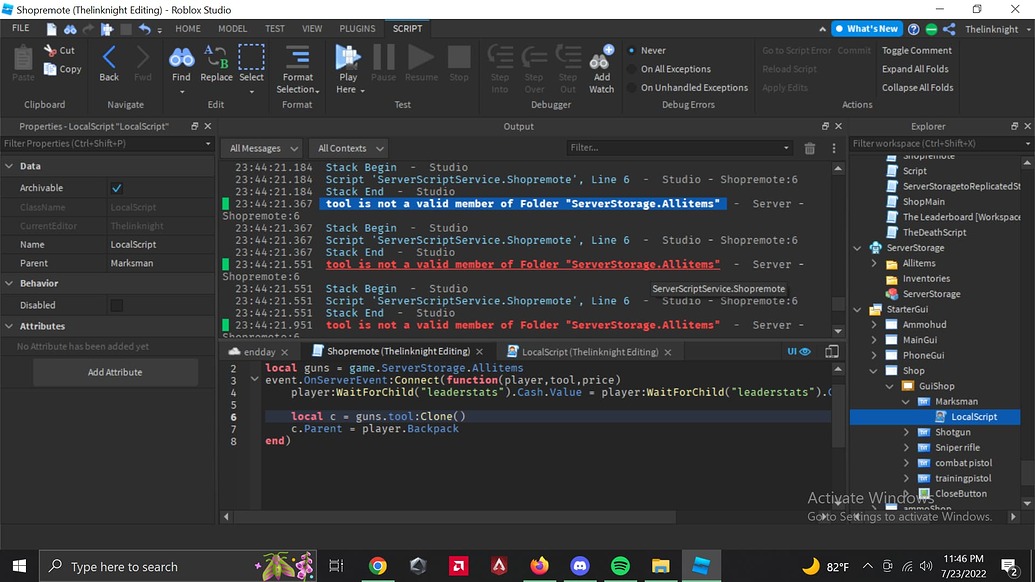The height and width of the screenshot is (582, 1035).
Task: Open Discord from the taskbar
Action: click(580, 566)
